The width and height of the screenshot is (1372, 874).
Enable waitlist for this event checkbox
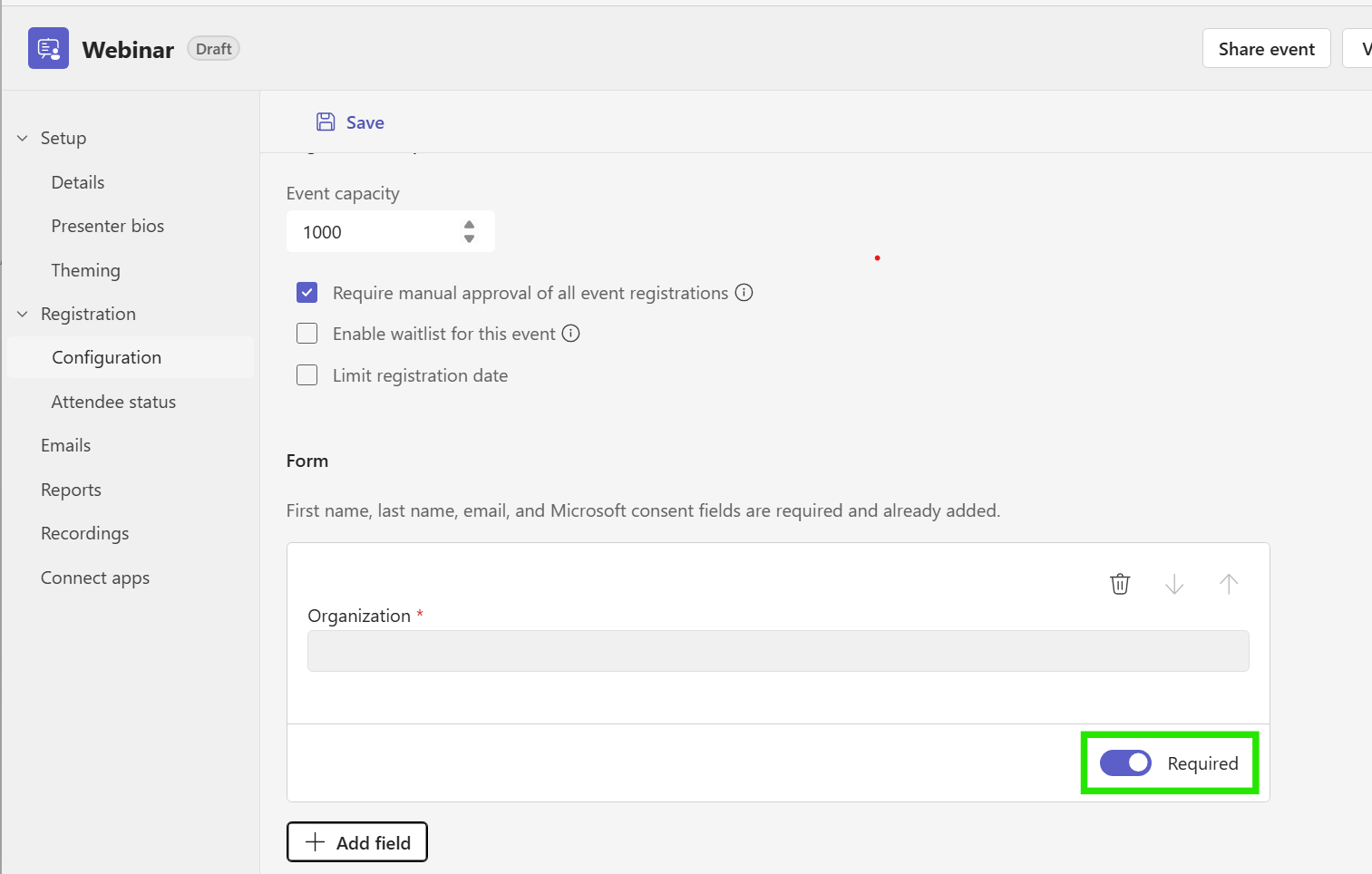tap(307, 334)
